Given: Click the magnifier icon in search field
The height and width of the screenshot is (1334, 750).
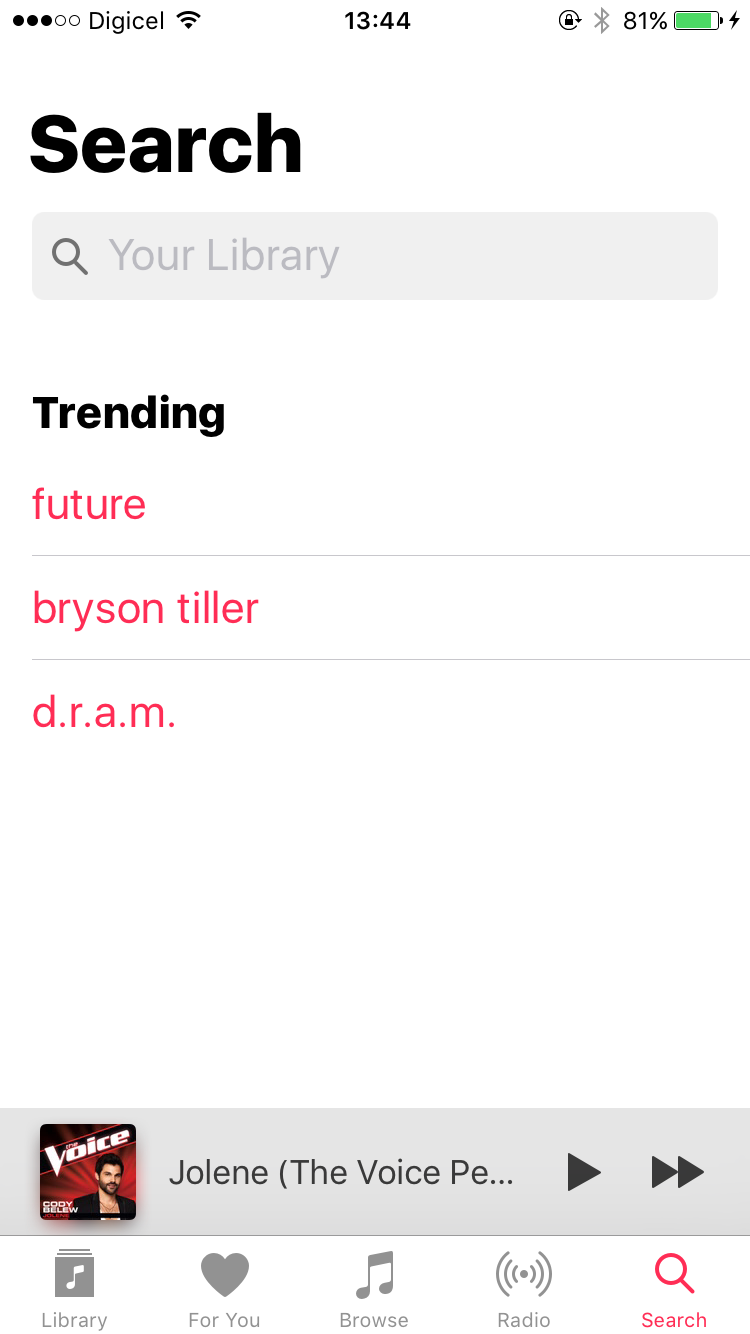Looking at the screenshot, I should tap(70, 256).
